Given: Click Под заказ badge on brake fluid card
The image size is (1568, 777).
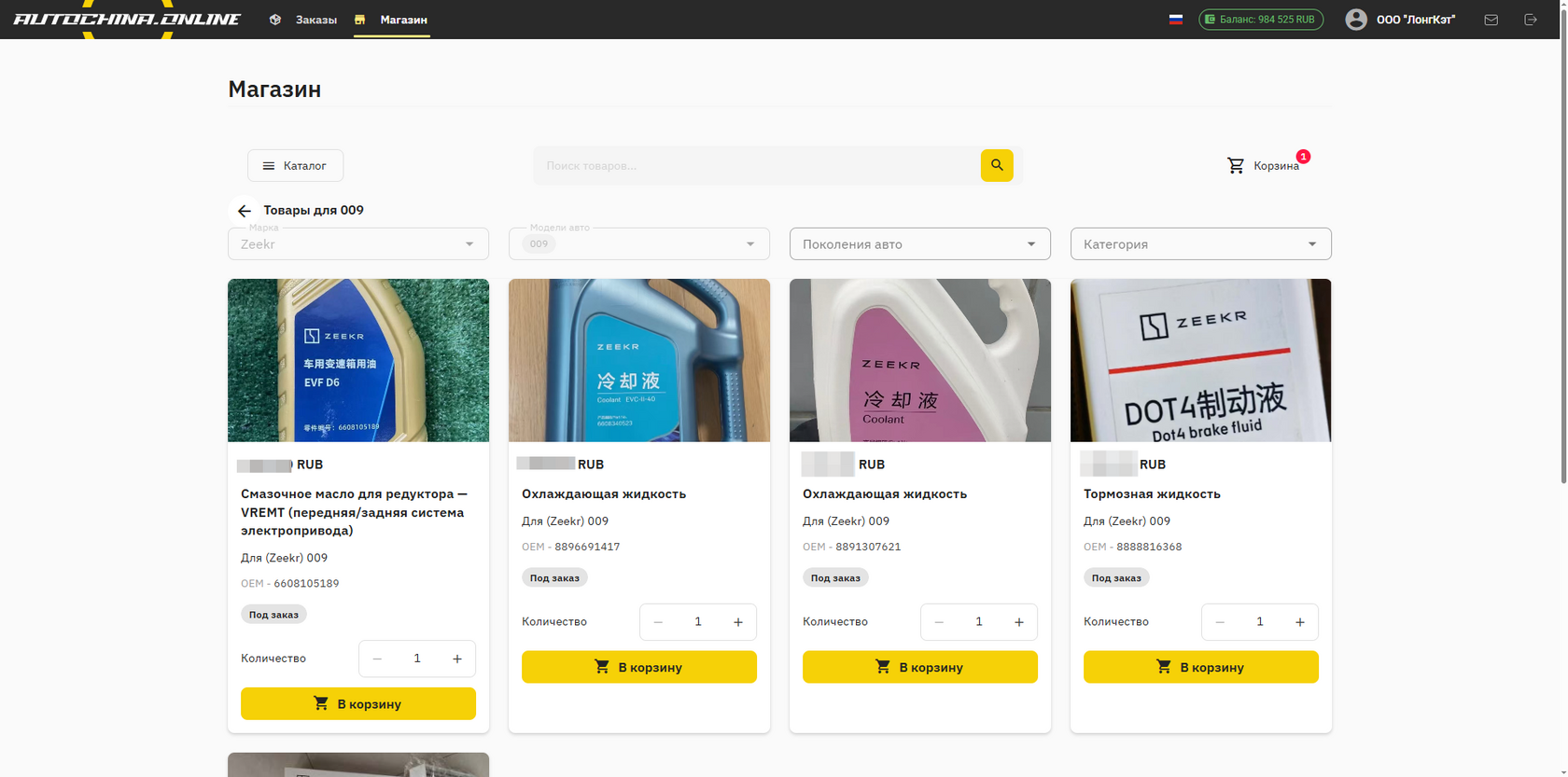Looking at the screenshot, I should (x=1116, y=578).
